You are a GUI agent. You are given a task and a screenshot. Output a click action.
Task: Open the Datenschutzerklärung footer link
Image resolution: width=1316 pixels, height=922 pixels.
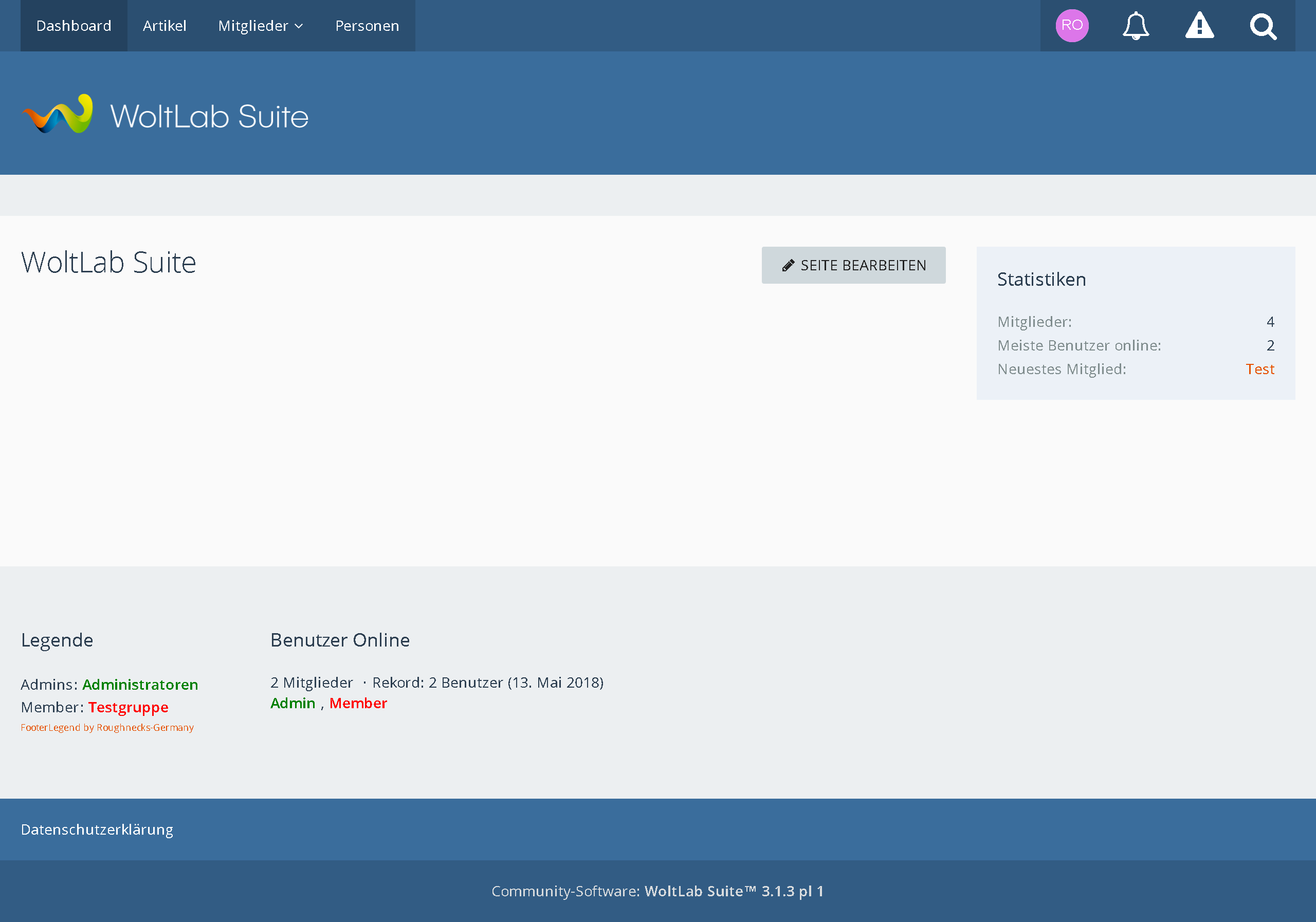pyautogui.click(x=97, y=829)
